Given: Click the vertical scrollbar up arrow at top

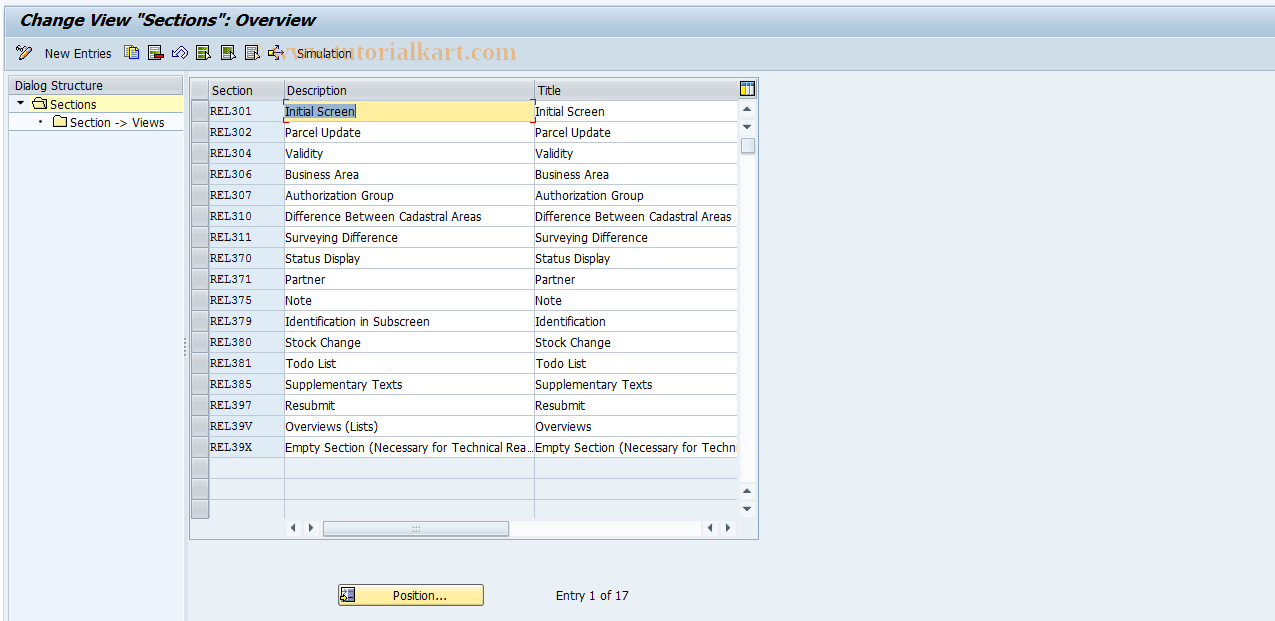Looking at the screenshot, I should click(x=747, y=109).
